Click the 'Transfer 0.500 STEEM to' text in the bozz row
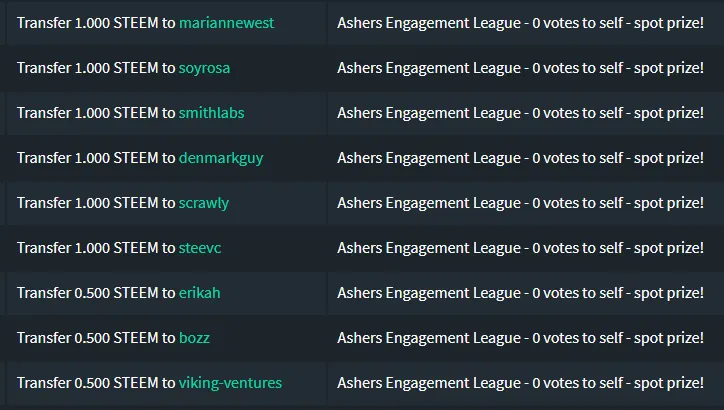724x410 pixels. (x=96, y=338)
